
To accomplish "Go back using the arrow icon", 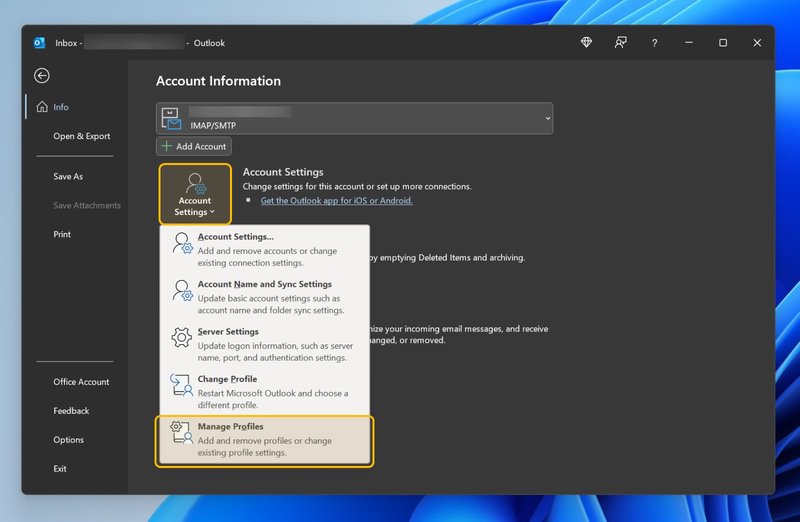I will pyautogui.click(x=42, y=76).
